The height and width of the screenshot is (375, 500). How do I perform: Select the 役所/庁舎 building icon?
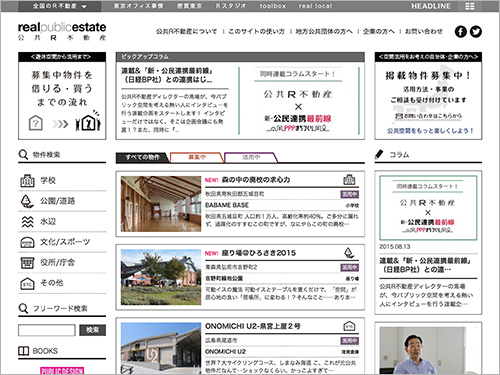[27, 263]
